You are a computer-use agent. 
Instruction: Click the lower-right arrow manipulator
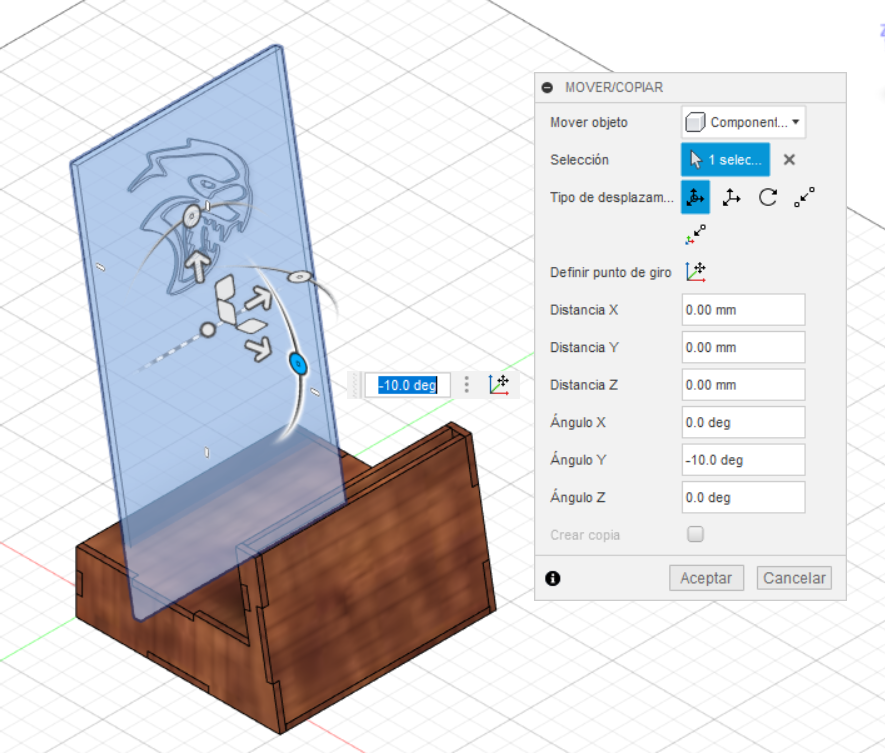click(x=259, y=348)
